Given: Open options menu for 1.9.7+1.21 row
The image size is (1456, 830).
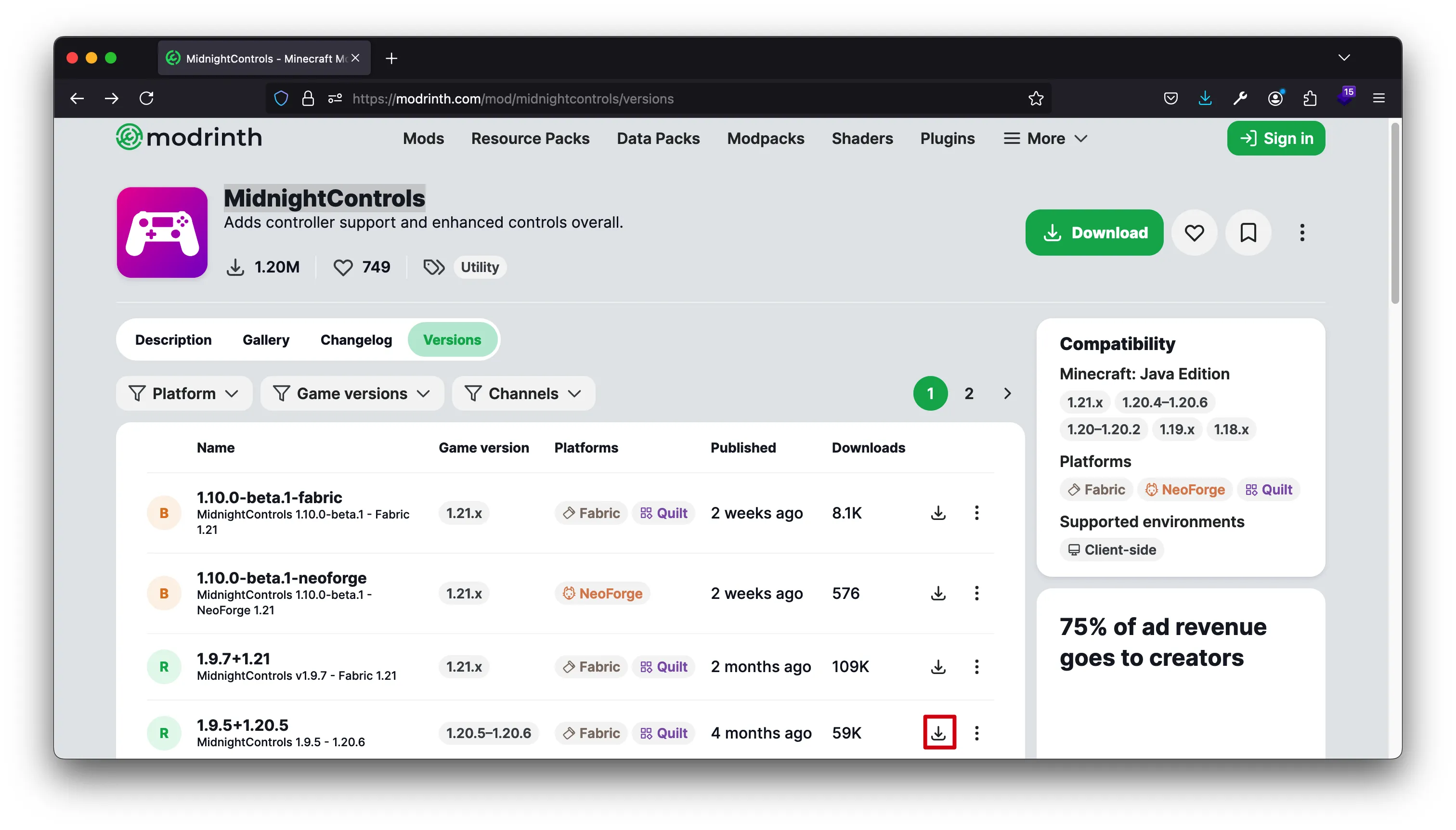Looking at the screenshot, I should [976, 666].
